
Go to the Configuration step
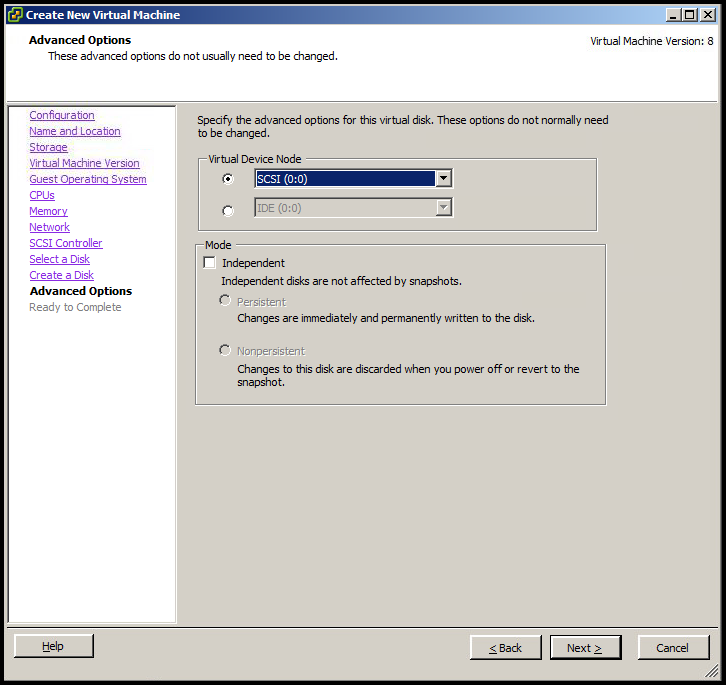pos(62,115)
